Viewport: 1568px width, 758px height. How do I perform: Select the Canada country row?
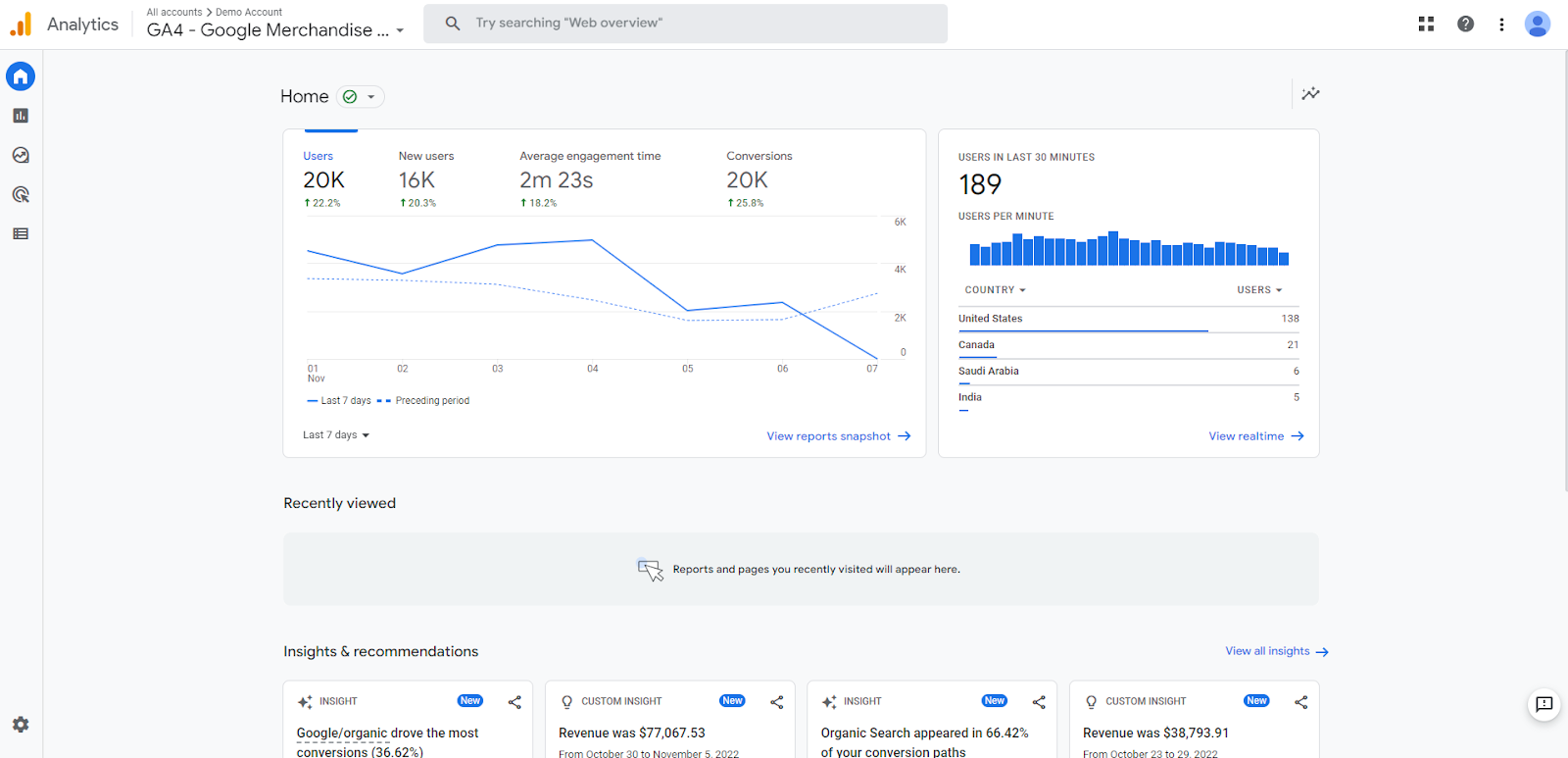pos(1129,346)
